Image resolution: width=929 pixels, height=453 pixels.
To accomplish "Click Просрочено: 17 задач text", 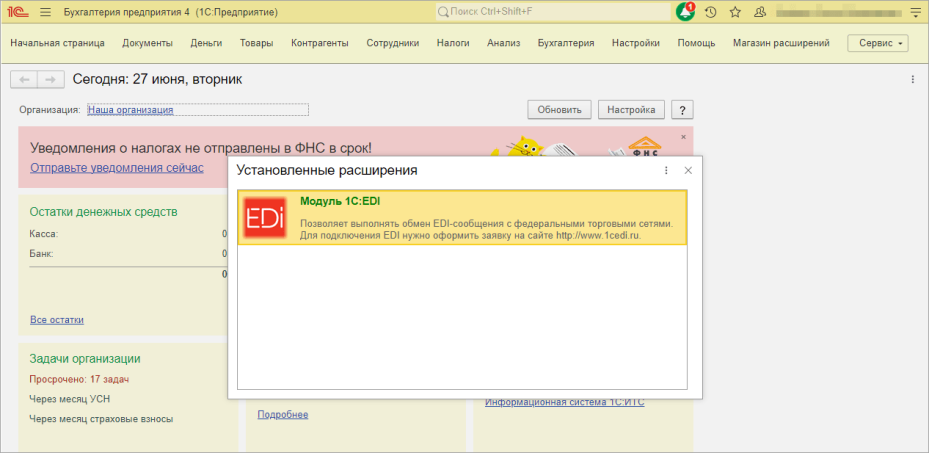I will coord(79,379).
